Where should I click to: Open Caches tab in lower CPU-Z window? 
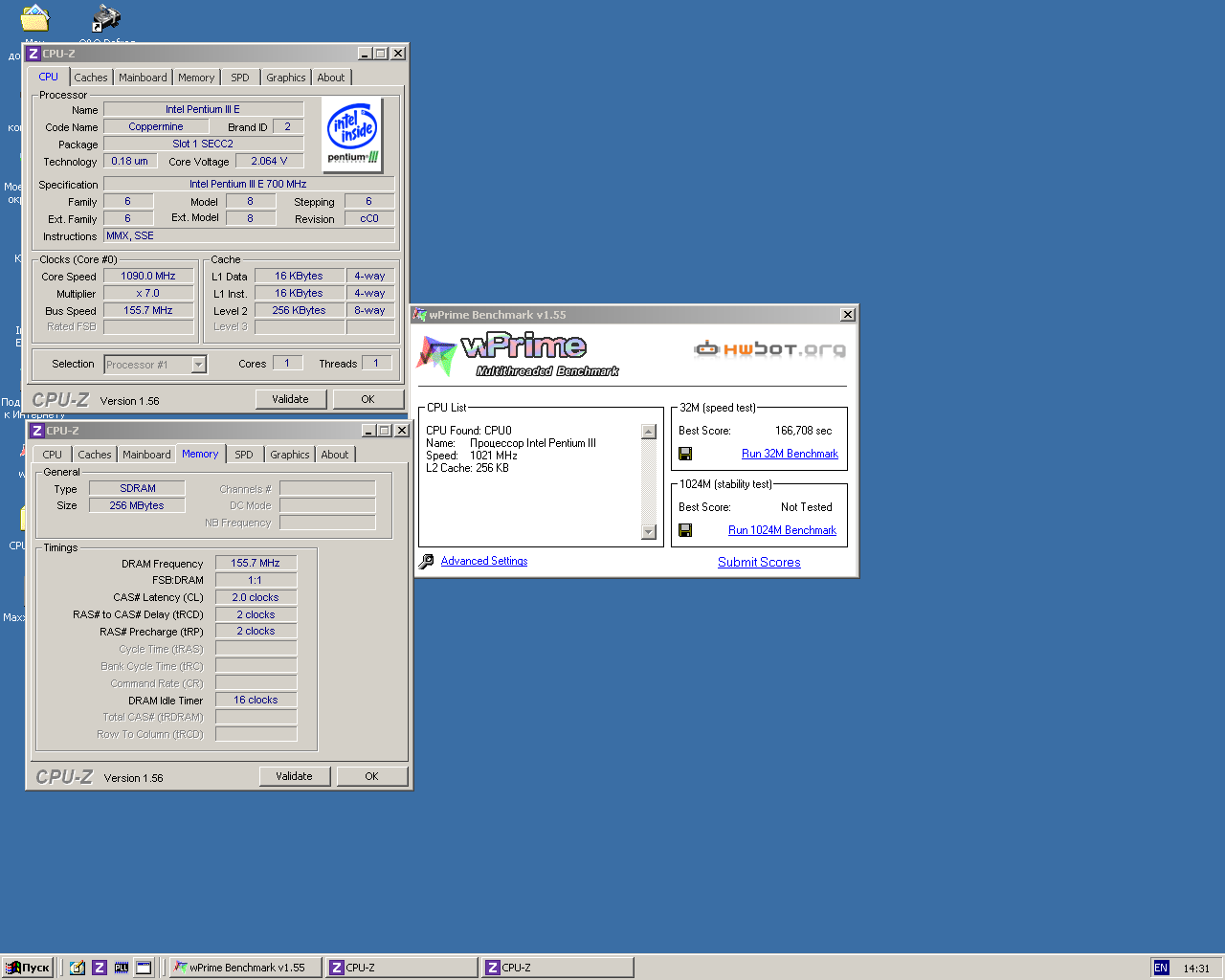point(95,455)
